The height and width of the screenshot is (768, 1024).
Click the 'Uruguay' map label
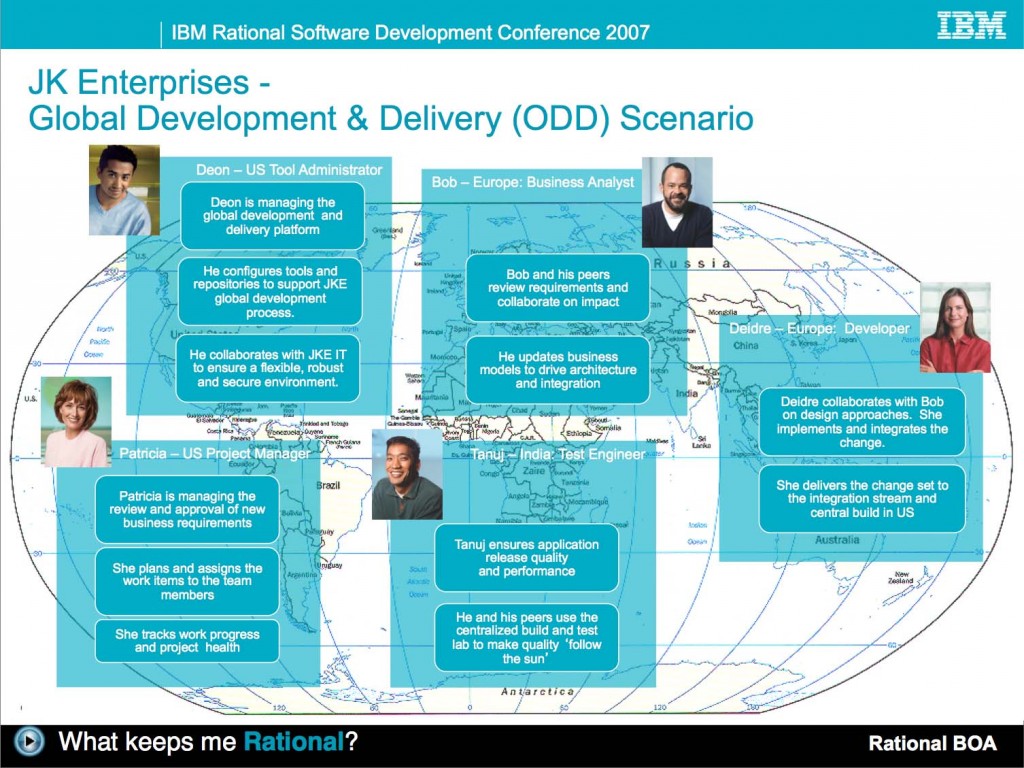[x=330, y=565]
